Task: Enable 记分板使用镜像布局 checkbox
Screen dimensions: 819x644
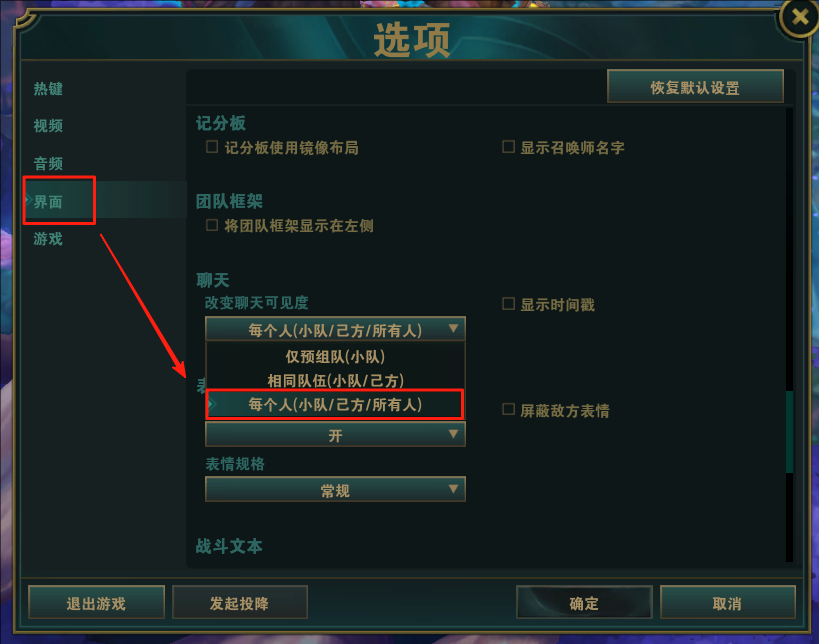Action: pos(212,147)
